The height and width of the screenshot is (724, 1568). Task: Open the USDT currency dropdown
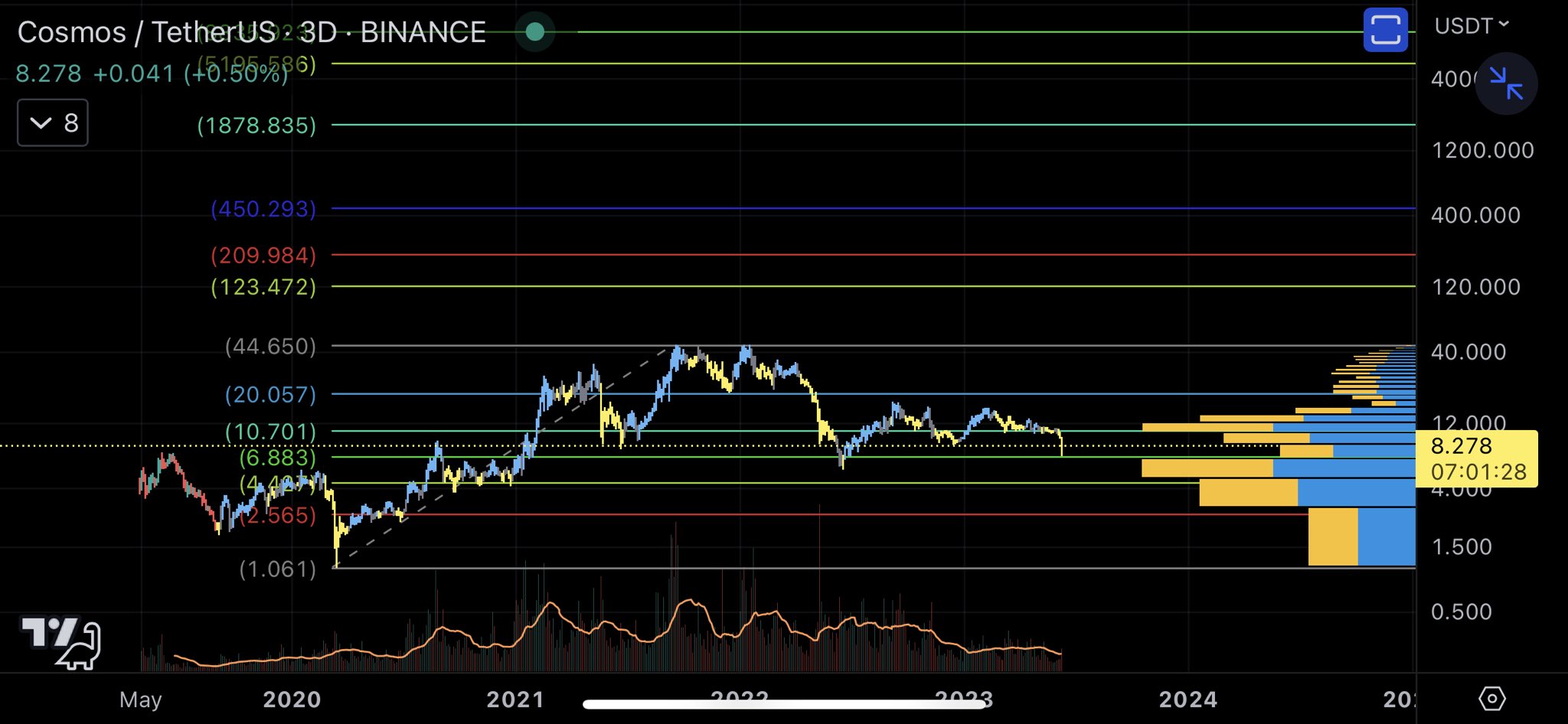click(1471, 26)
